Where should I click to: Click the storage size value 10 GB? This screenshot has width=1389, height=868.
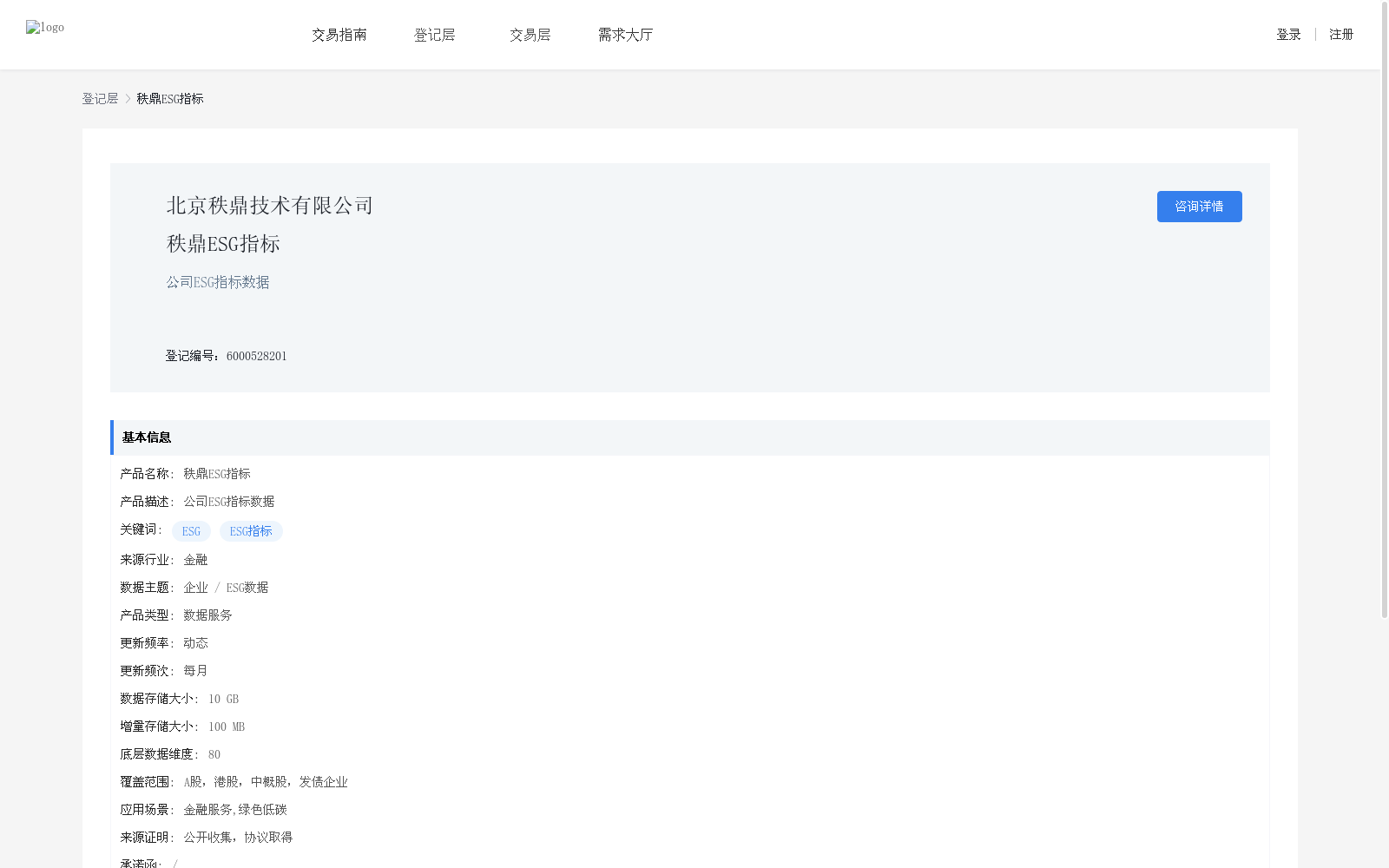tap(223, 699)
